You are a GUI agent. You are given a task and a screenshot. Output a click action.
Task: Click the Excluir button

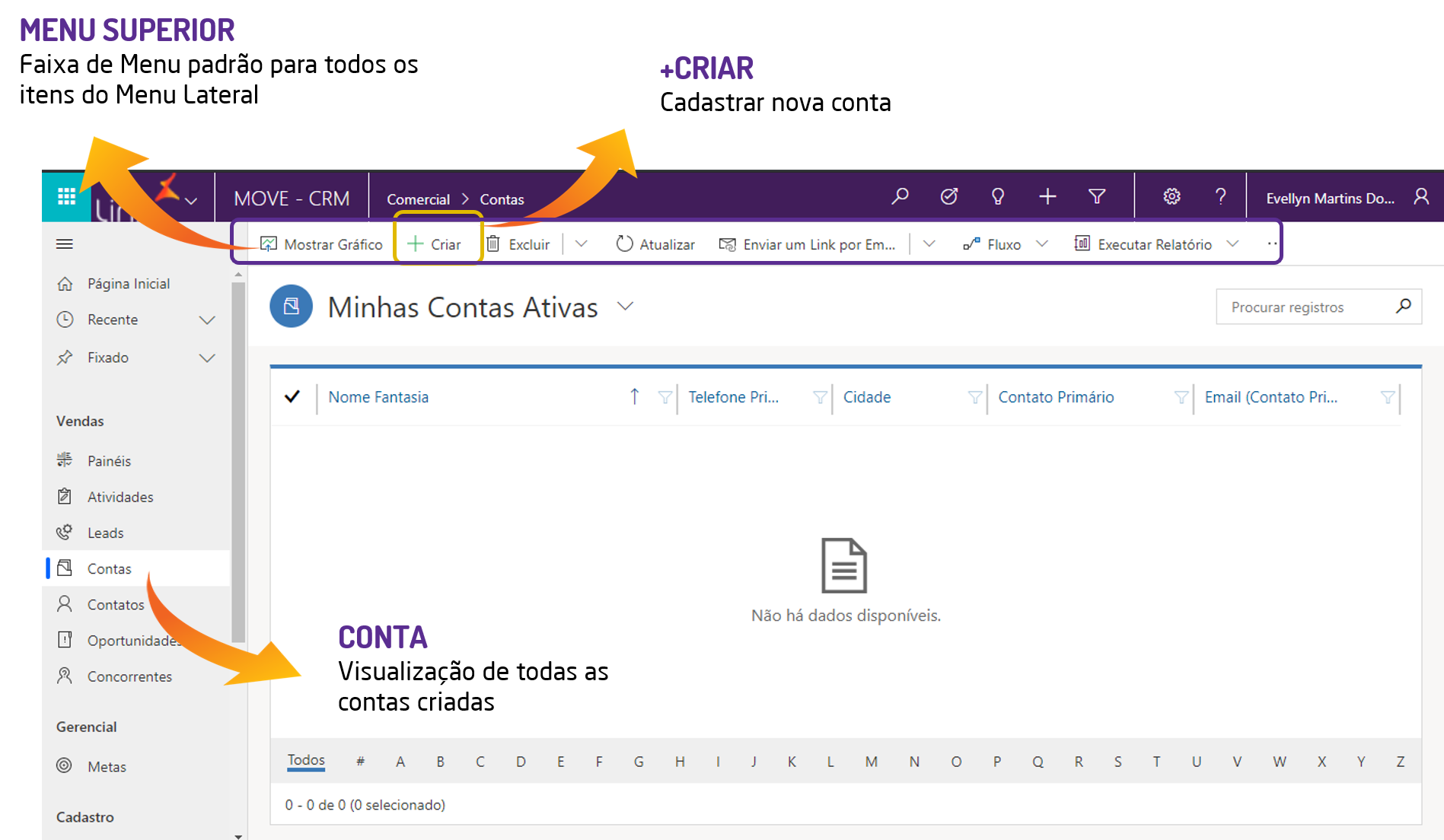coord(518,244)
